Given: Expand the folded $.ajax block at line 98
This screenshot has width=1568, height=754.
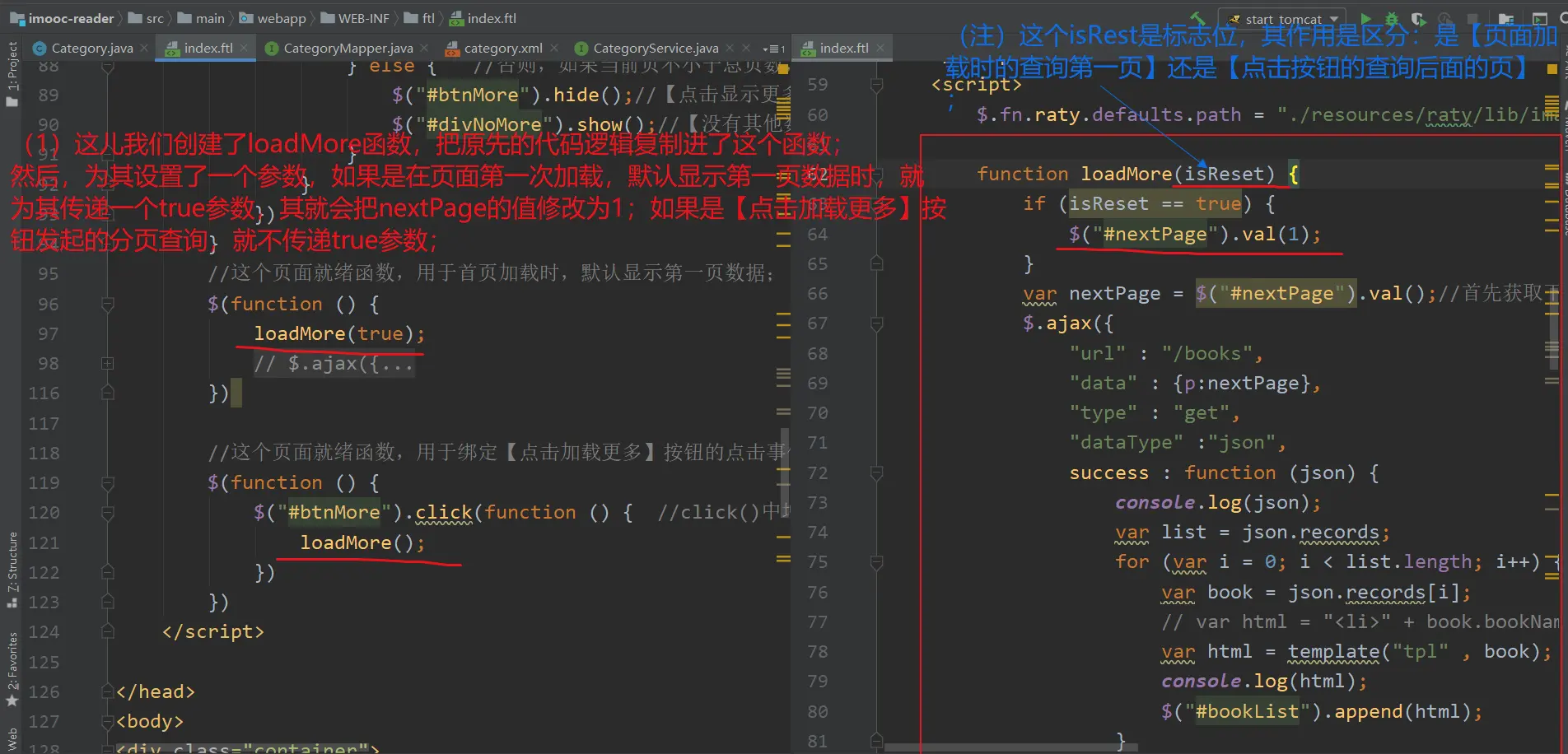Looking at the screenshot, I should [107, 363].
